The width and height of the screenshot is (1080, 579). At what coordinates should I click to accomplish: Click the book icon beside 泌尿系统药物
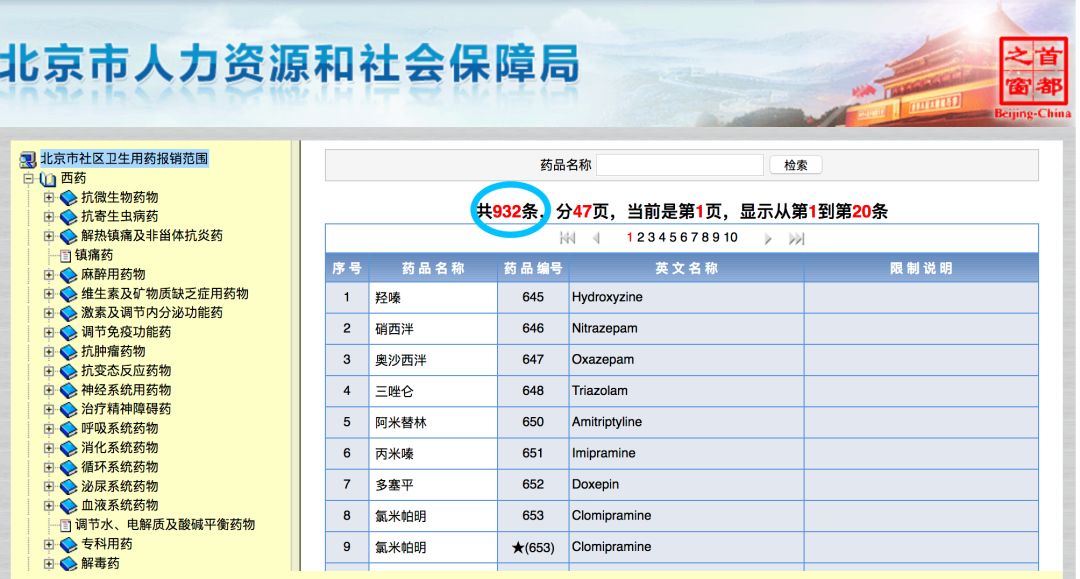68,487
